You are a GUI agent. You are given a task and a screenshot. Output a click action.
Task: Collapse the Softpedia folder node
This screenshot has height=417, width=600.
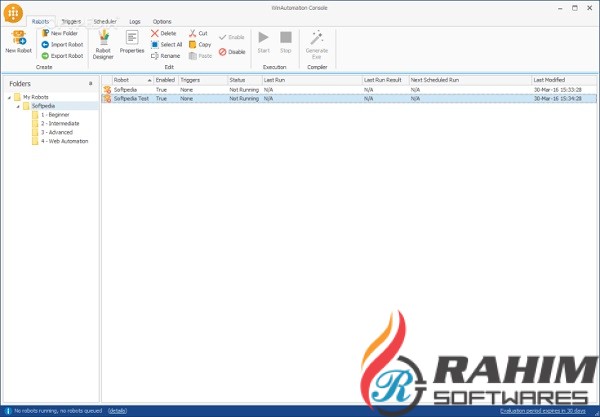(18, 106)
